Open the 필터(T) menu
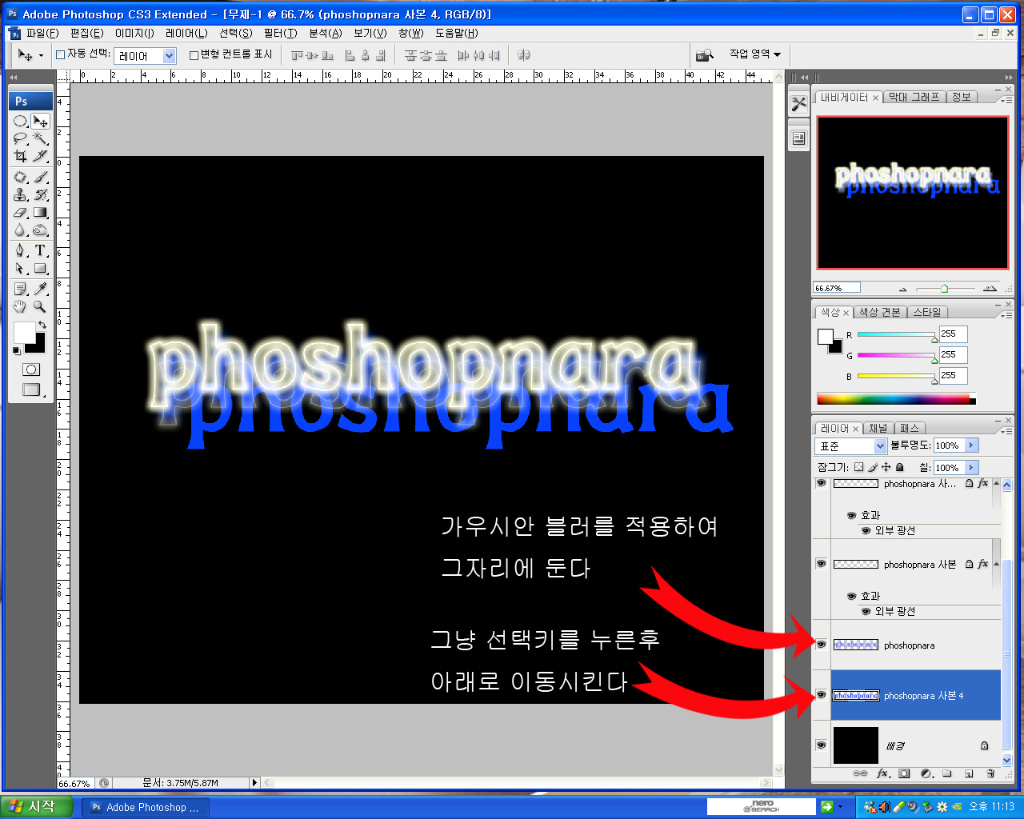 [x=281, y=33]
